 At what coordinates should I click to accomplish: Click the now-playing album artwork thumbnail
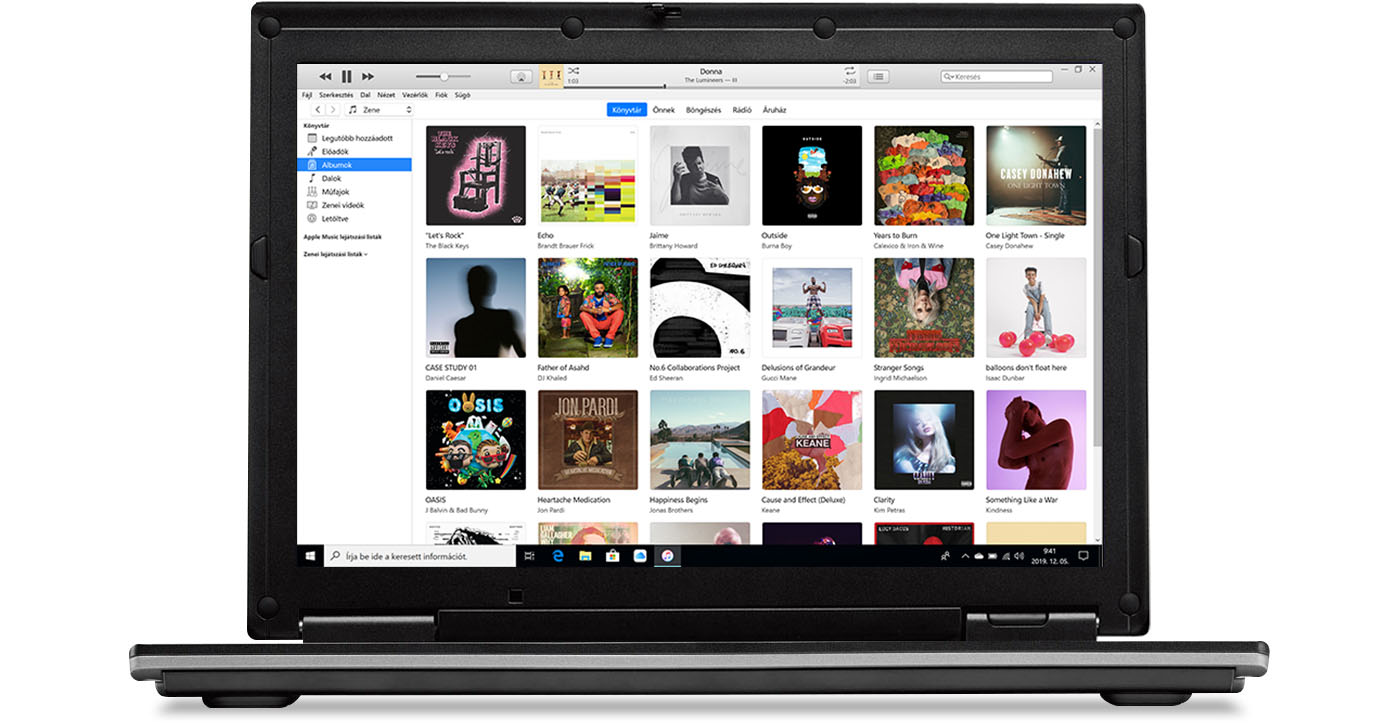551,77
